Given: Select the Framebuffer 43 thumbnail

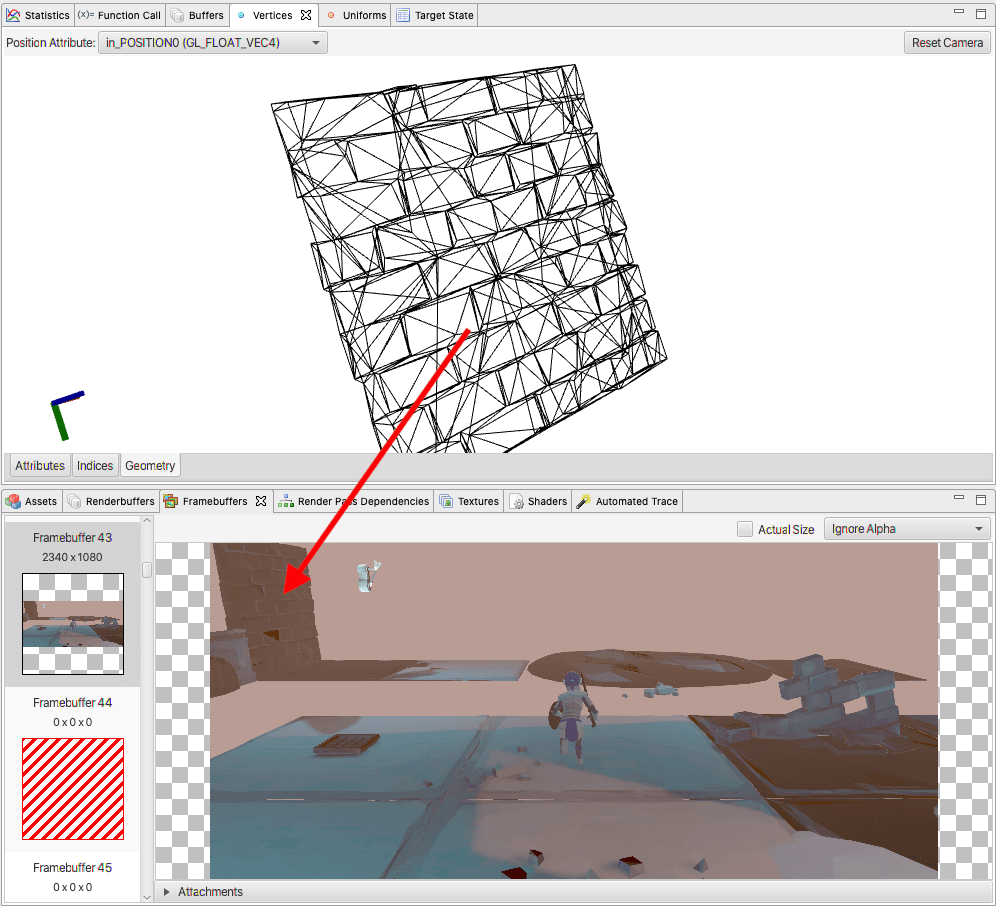Looking at the screenshot, I should [73, 624].
